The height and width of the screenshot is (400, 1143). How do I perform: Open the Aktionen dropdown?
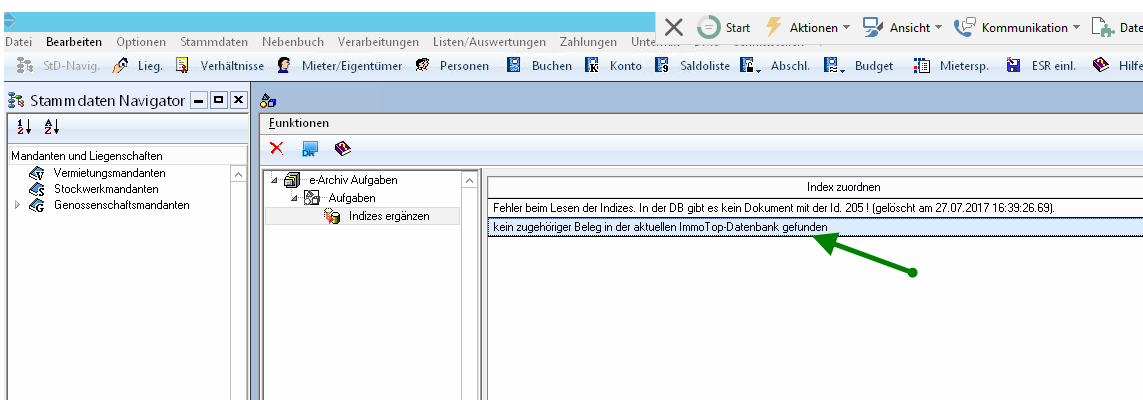808,28
